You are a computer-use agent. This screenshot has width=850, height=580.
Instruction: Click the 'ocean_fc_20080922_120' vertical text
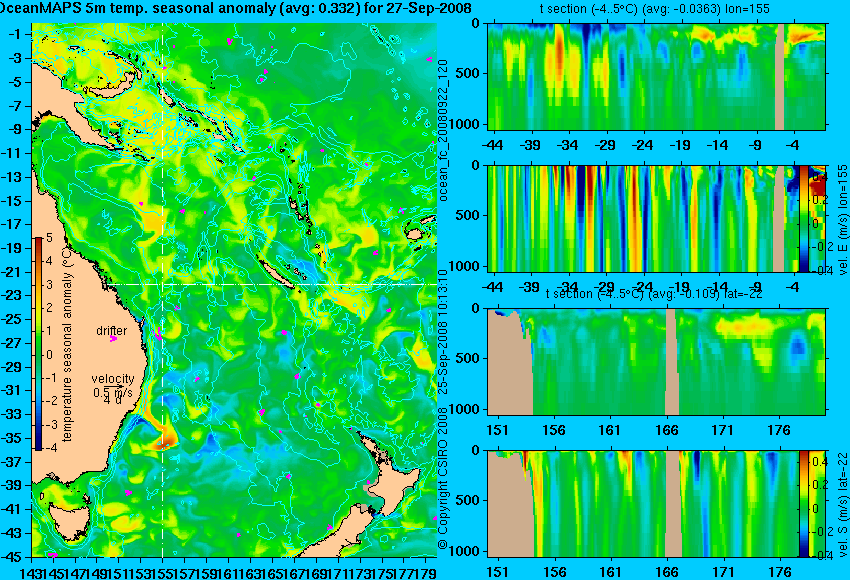(443, 131)
